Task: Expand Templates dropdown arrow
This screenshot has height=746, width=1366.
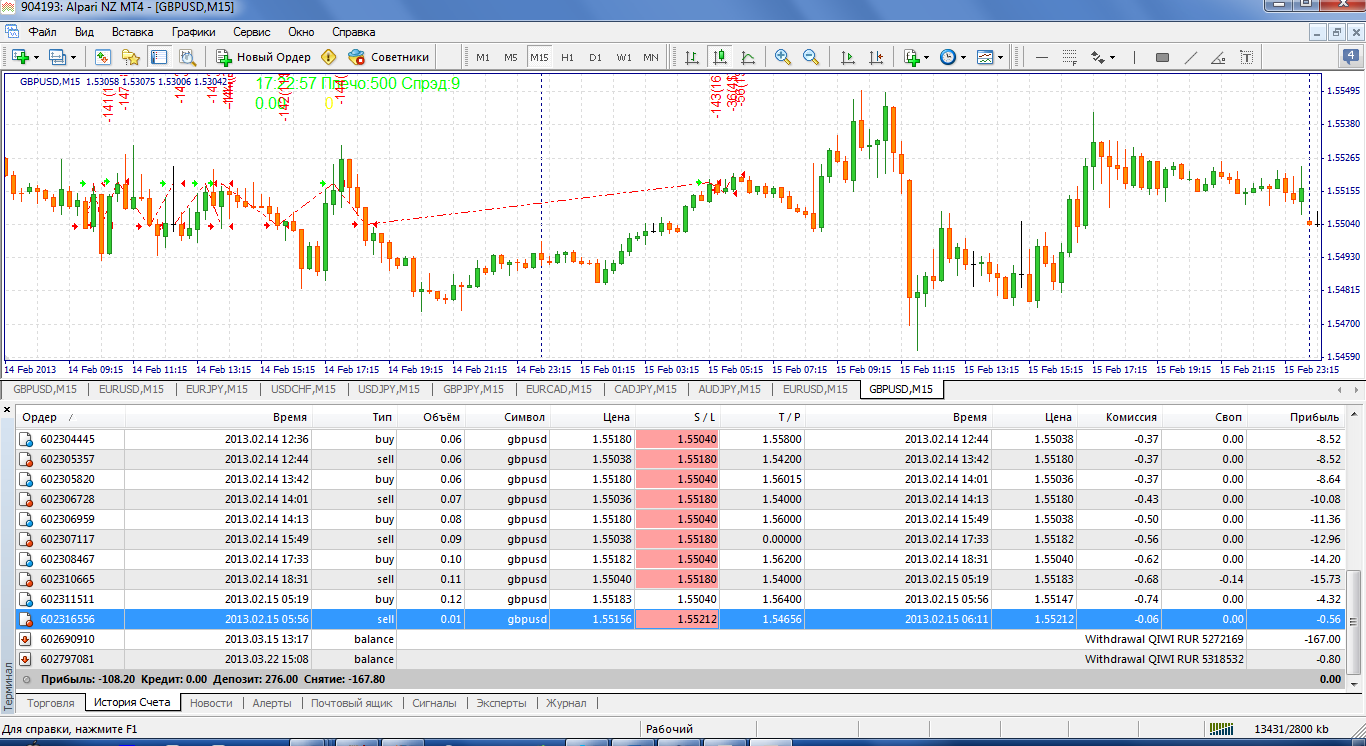Action: 1001,58
